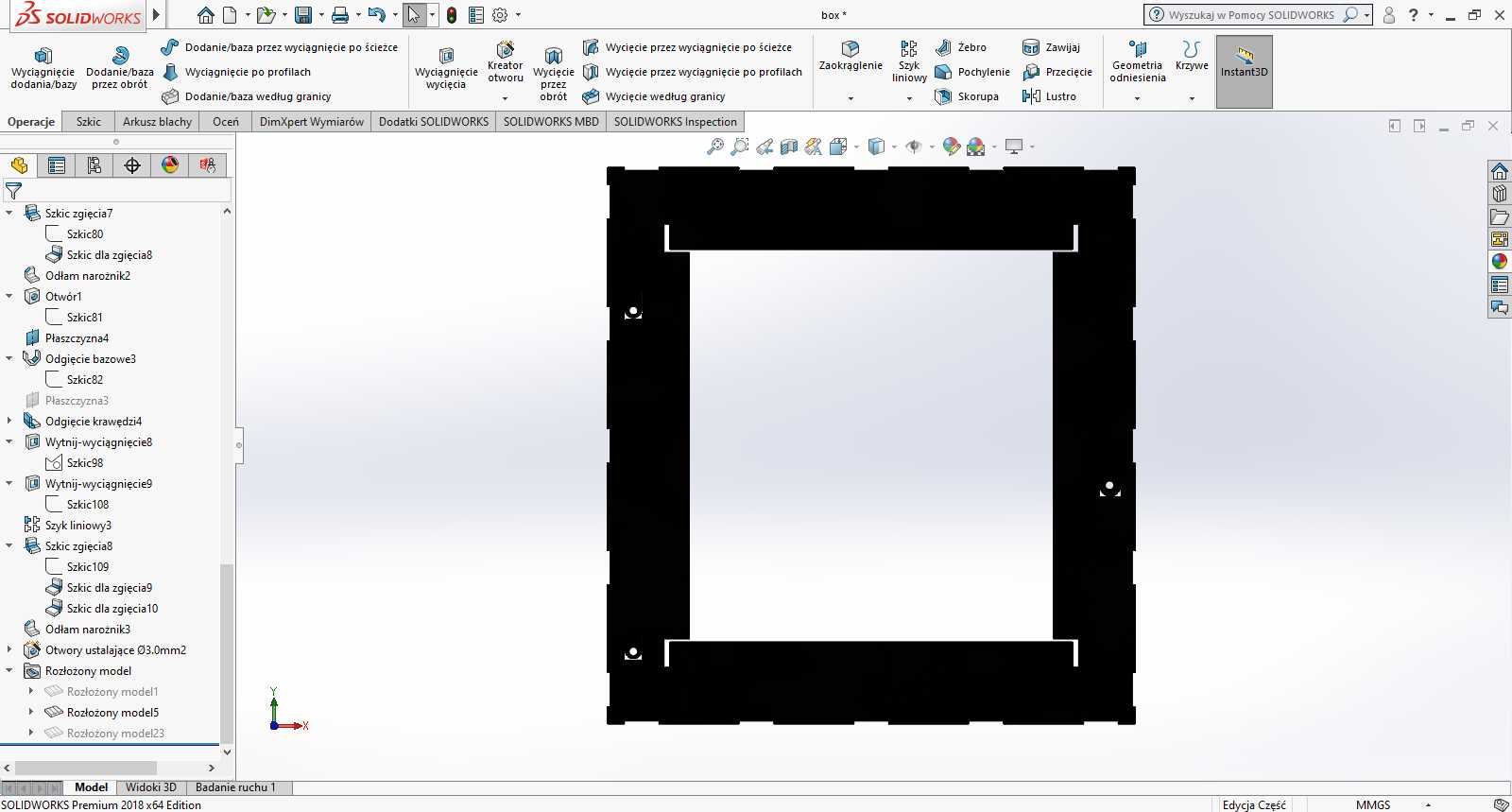Switch to Arkusz blachy tab

[x=157, y=122]
